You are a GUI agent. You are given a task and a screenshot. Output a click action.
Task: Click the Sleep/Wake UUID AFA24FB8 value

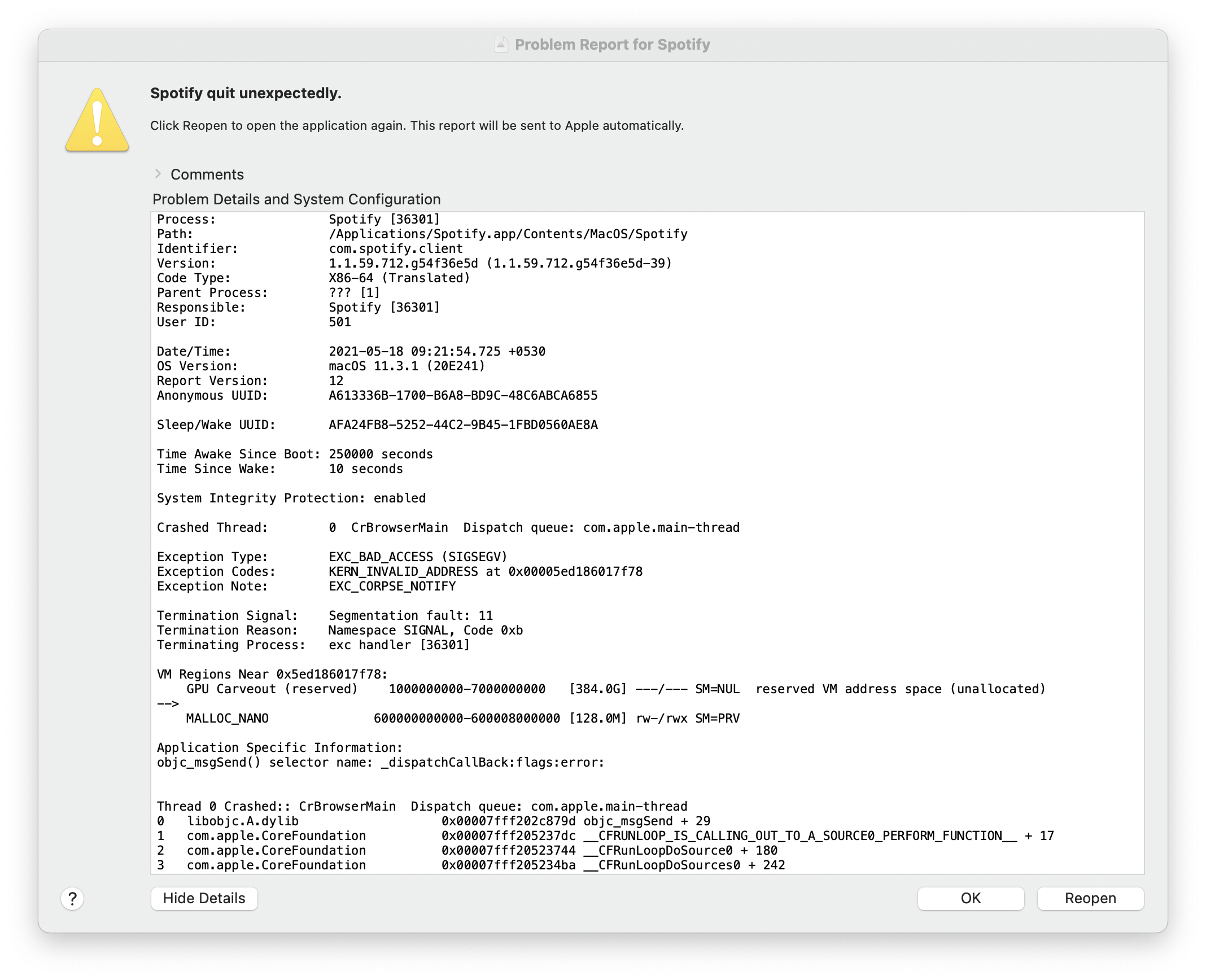[x=463, y=425]
